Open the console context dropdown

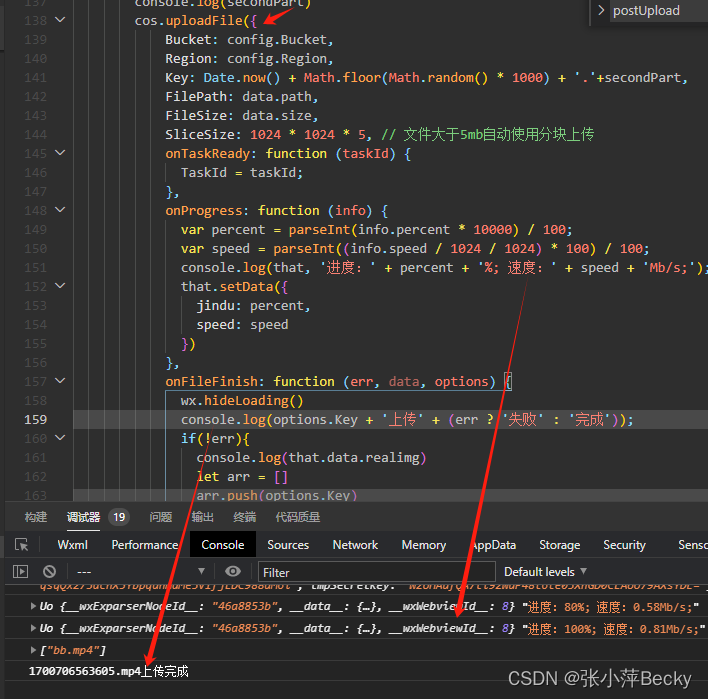point(140,572)
